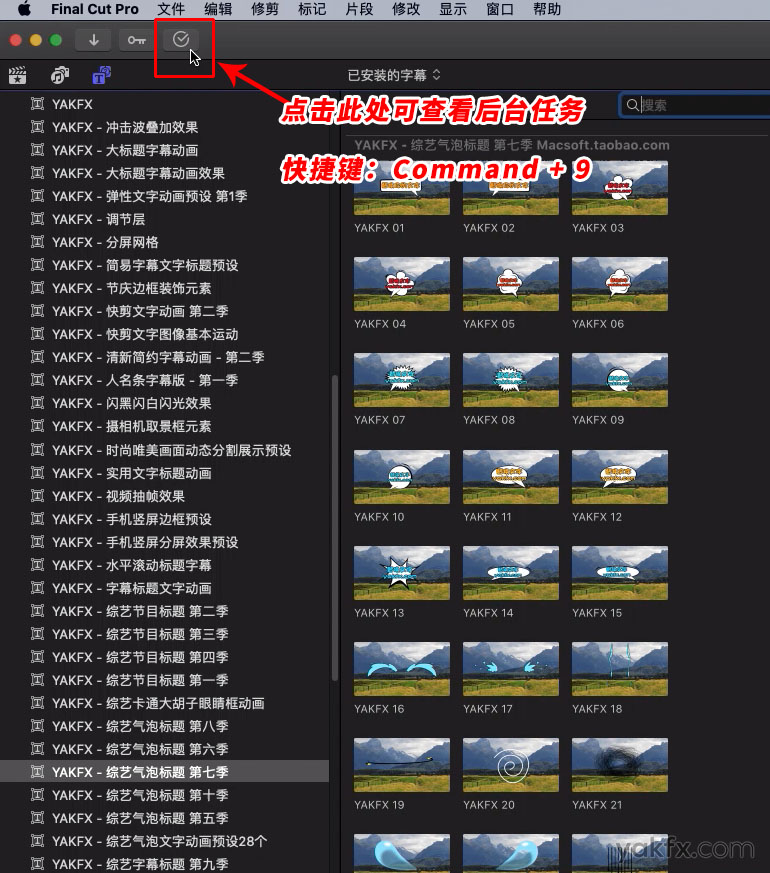This screenshot has width=770, height=873.
Task: Select the YAKFX 13 starburst thumbnail
Action: pos(402,573)
